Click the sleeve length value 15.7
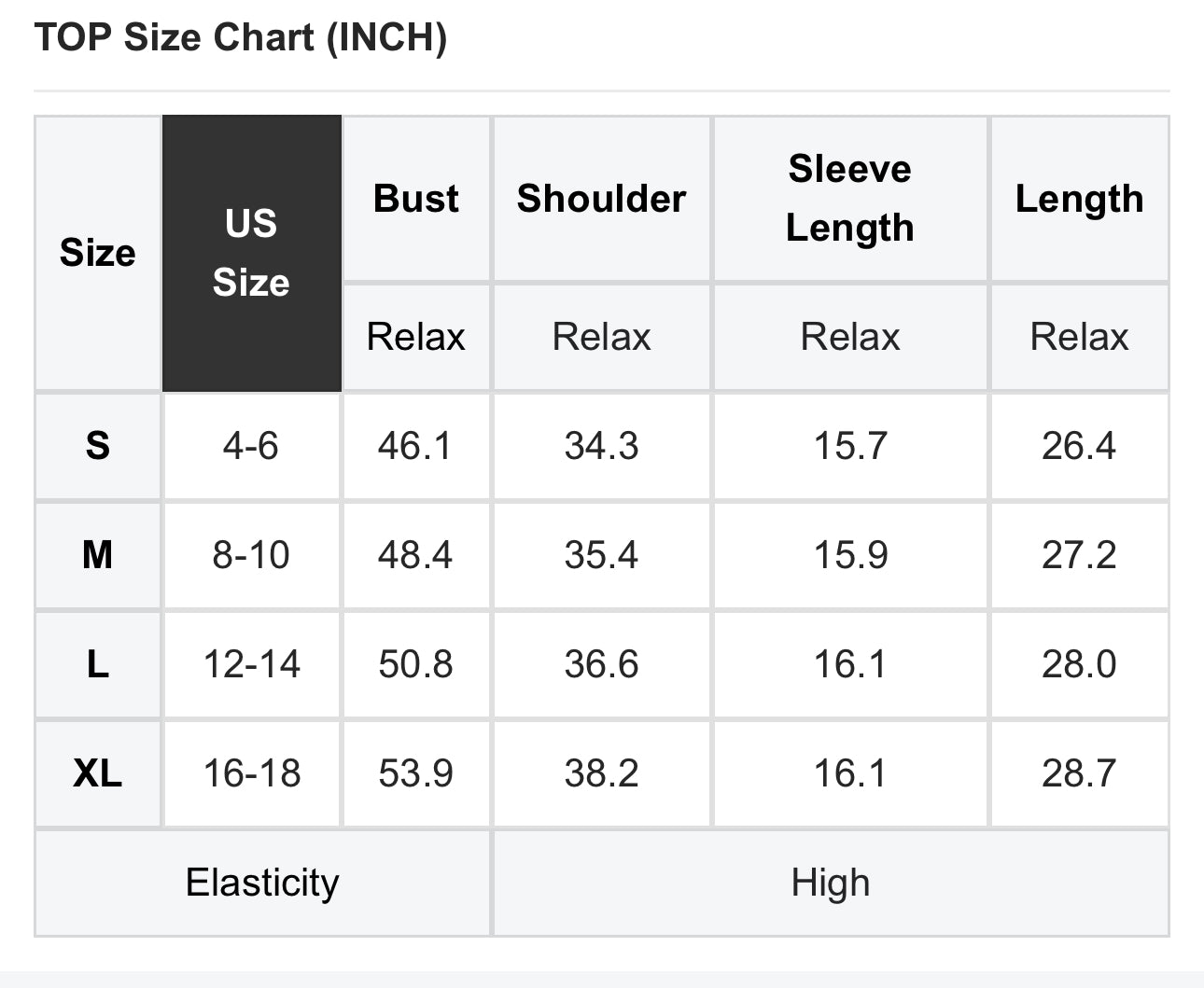Image resolution: width=1204 pixels, height=988 pixels. (x=849, y=446)
